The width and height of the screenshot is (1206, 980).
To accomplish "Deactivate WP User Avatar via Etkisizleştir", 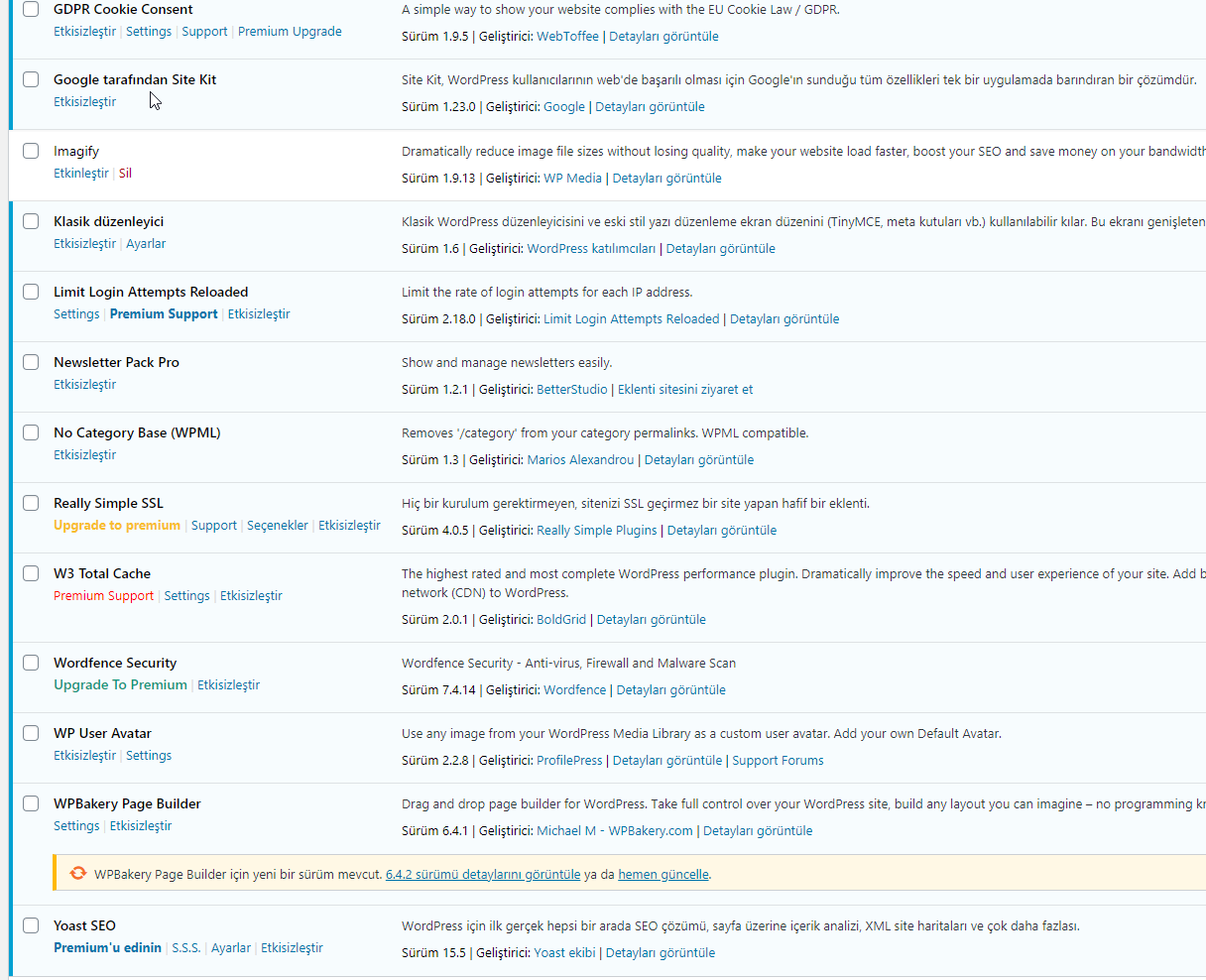I will tap(84, 755).
